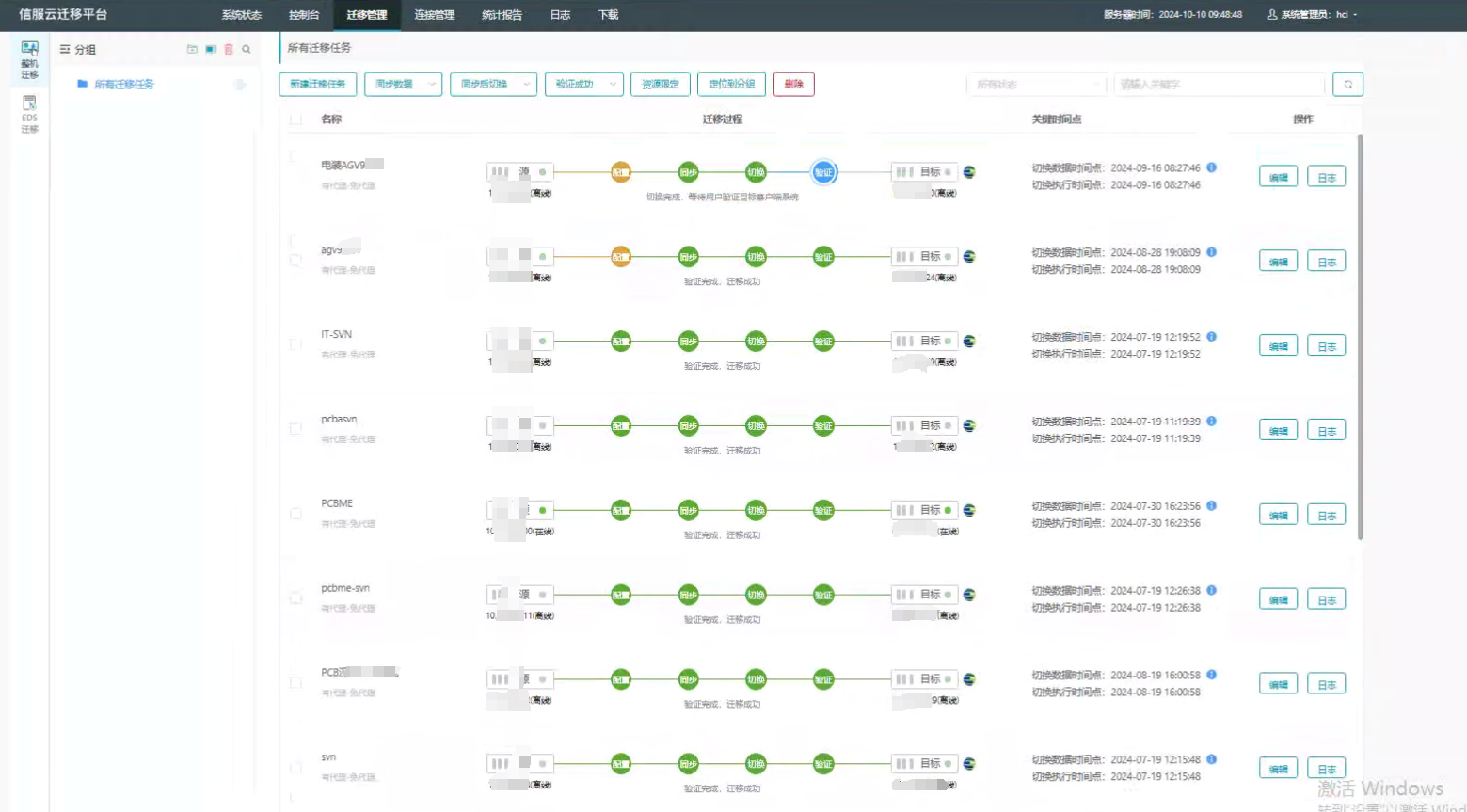Click 编辑 button for pcbme-svn task
The image size is (1467, 812).
tap(1278, 599)
